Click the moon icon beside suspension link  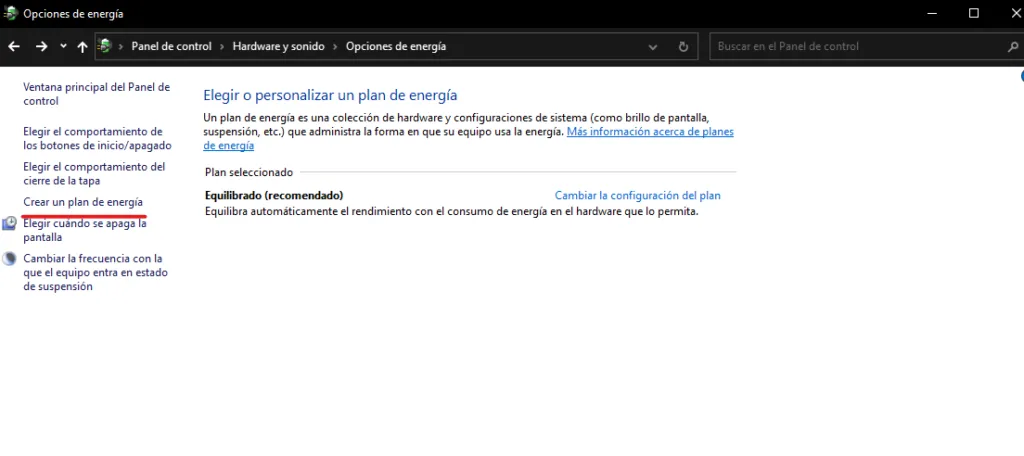pyautogui.click(x=9, y=259)
